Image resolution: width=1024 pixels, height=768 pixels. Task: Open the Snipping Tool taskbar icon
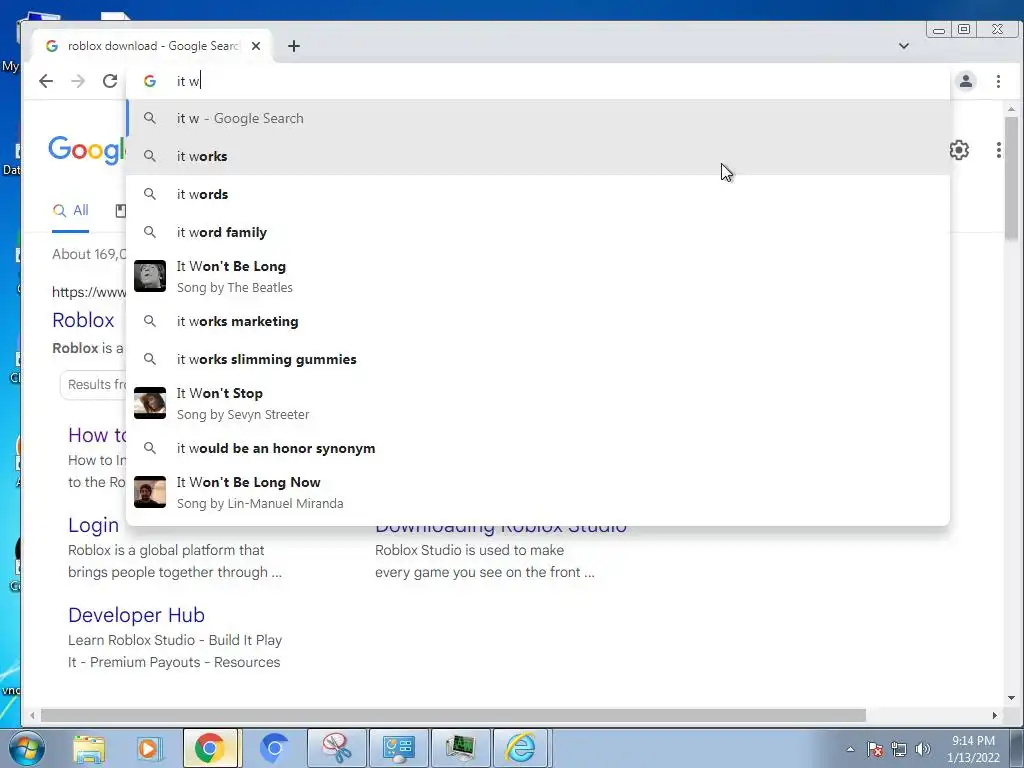336,748
